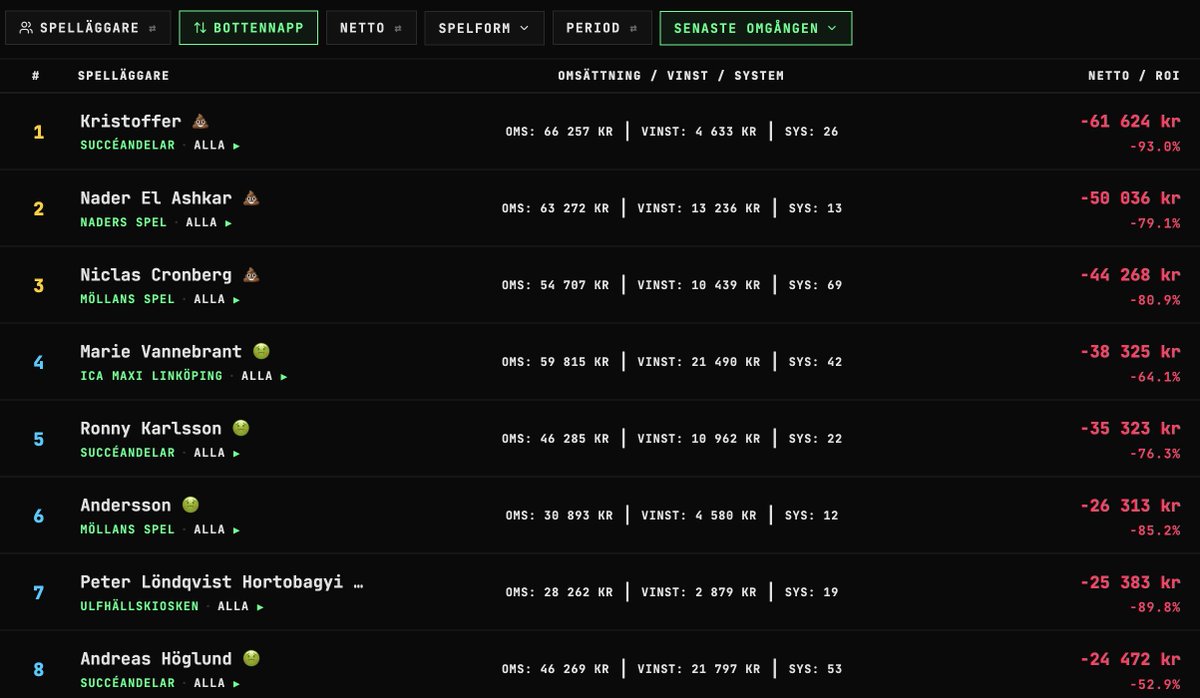Click the poop emoji beside Nader El Ashkar
The image size is (1200, 698).
[x=251, y=198]
